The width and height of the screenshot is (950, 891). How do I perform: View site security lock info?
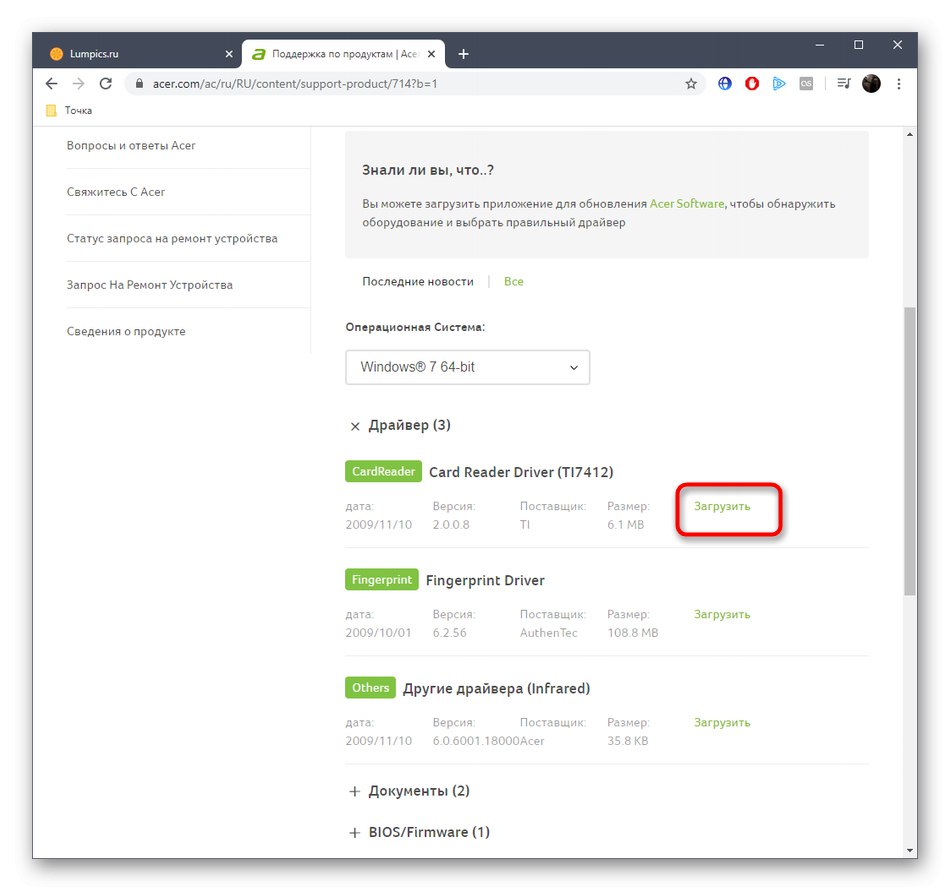pyautogui.click(x=139, y=84)
